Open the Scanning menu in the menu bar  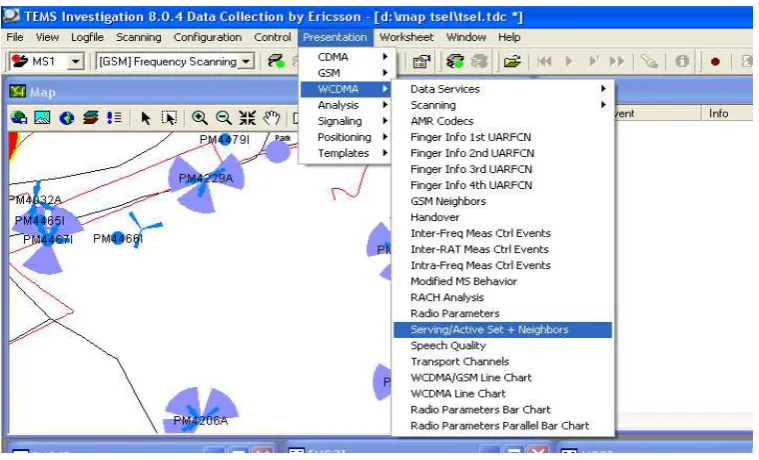[138, 37]
